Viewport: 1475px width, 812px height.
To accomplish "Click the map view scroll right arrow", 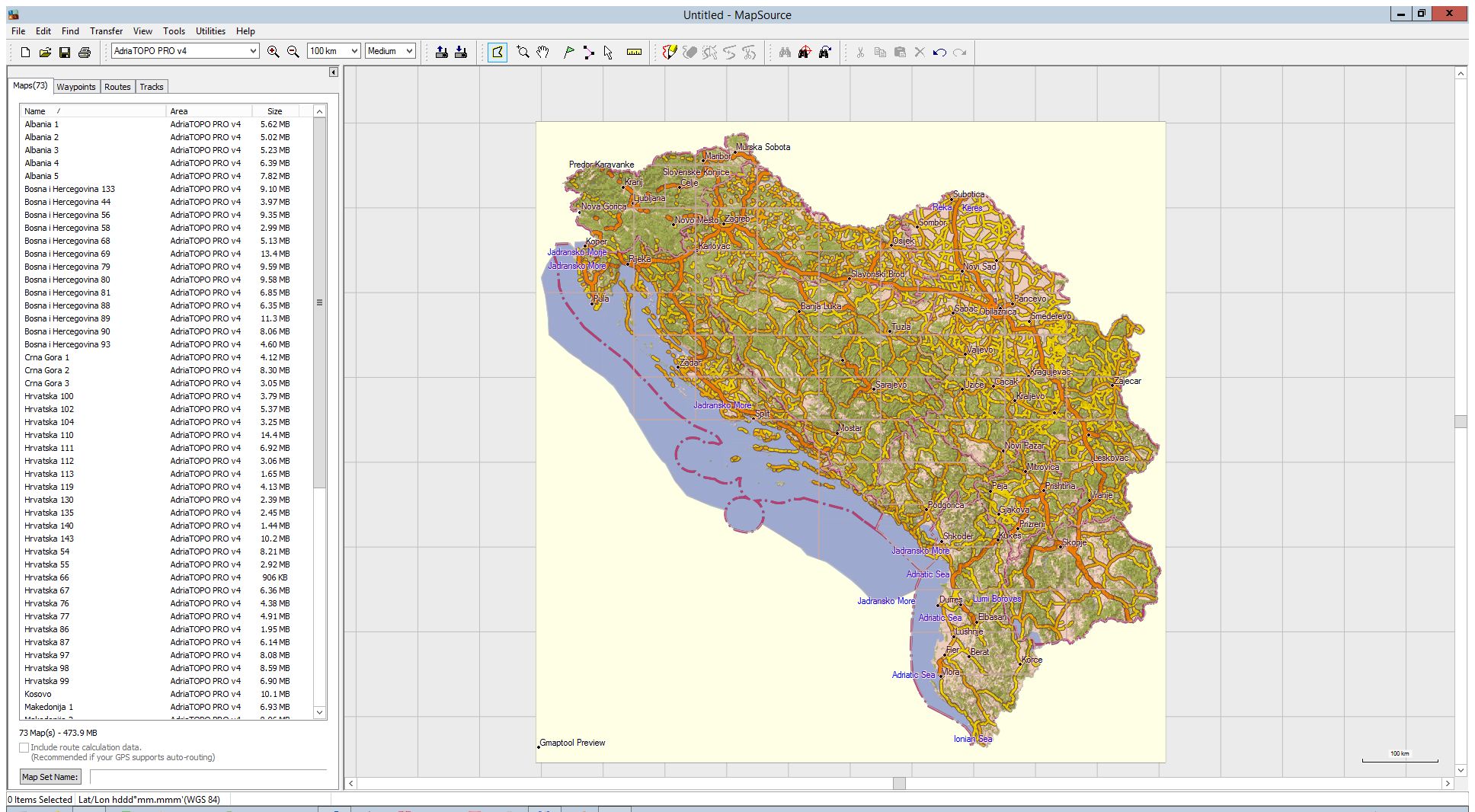I will (x=1448, y=783).
